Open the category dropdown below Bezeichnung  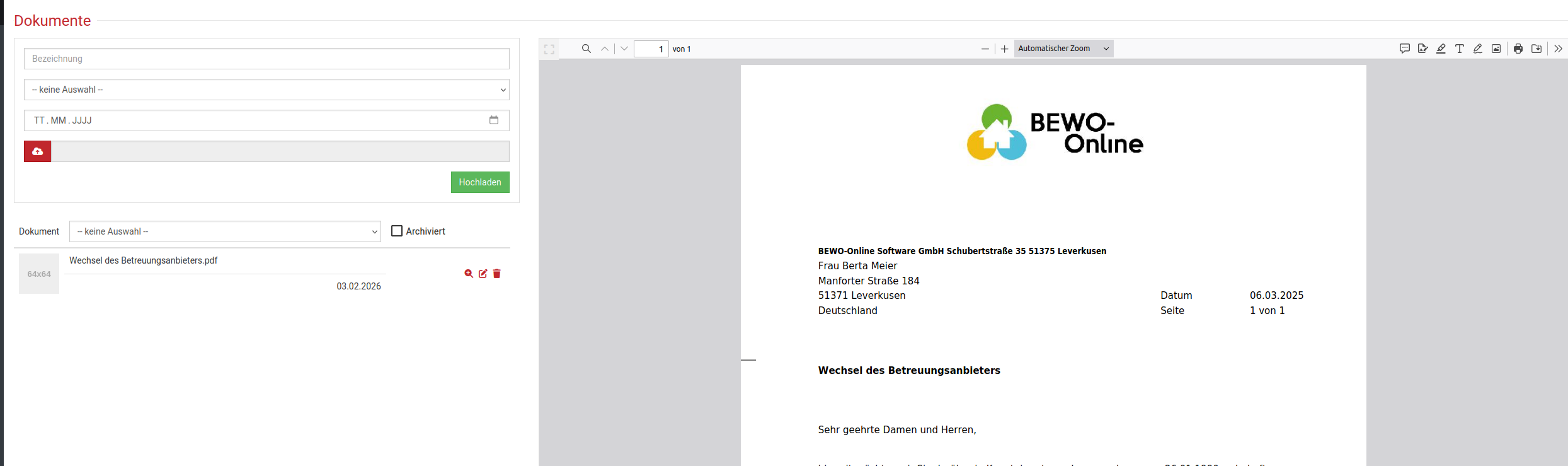click(266, 90)
